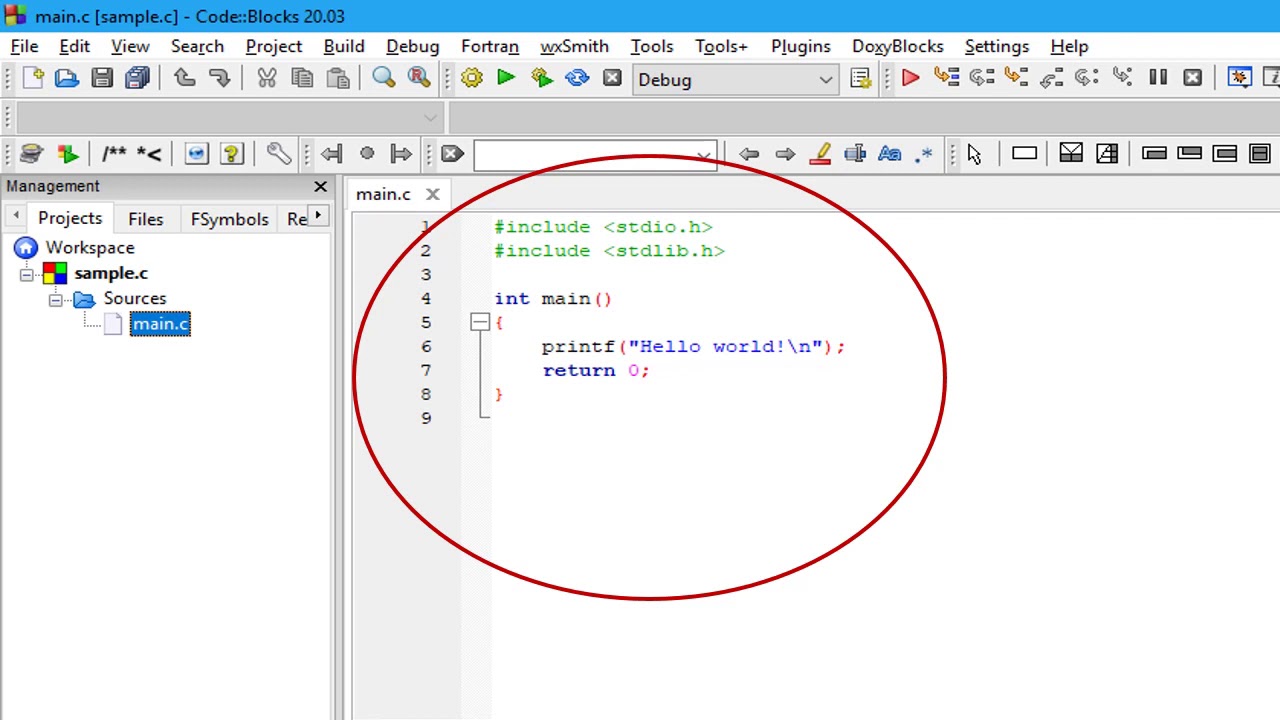Click the Paste clipboard icon
The image size is (1280, 720).
tap(338, 79)
